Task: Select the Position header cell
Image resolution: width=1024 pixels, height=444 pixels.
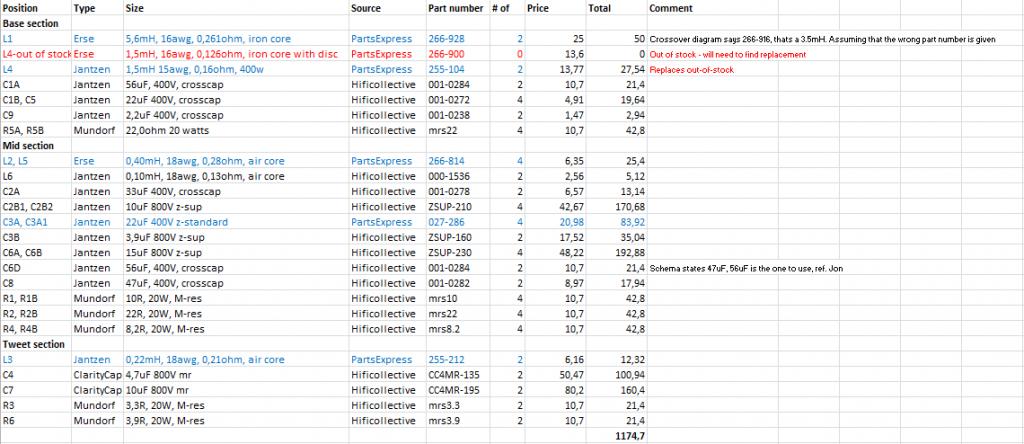Action: 36,8
